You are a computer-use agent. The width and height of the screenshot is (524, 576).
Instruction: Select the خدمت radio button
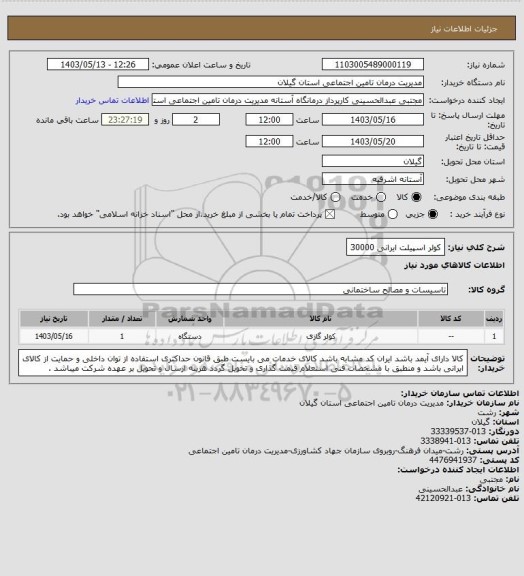point(381,197)
